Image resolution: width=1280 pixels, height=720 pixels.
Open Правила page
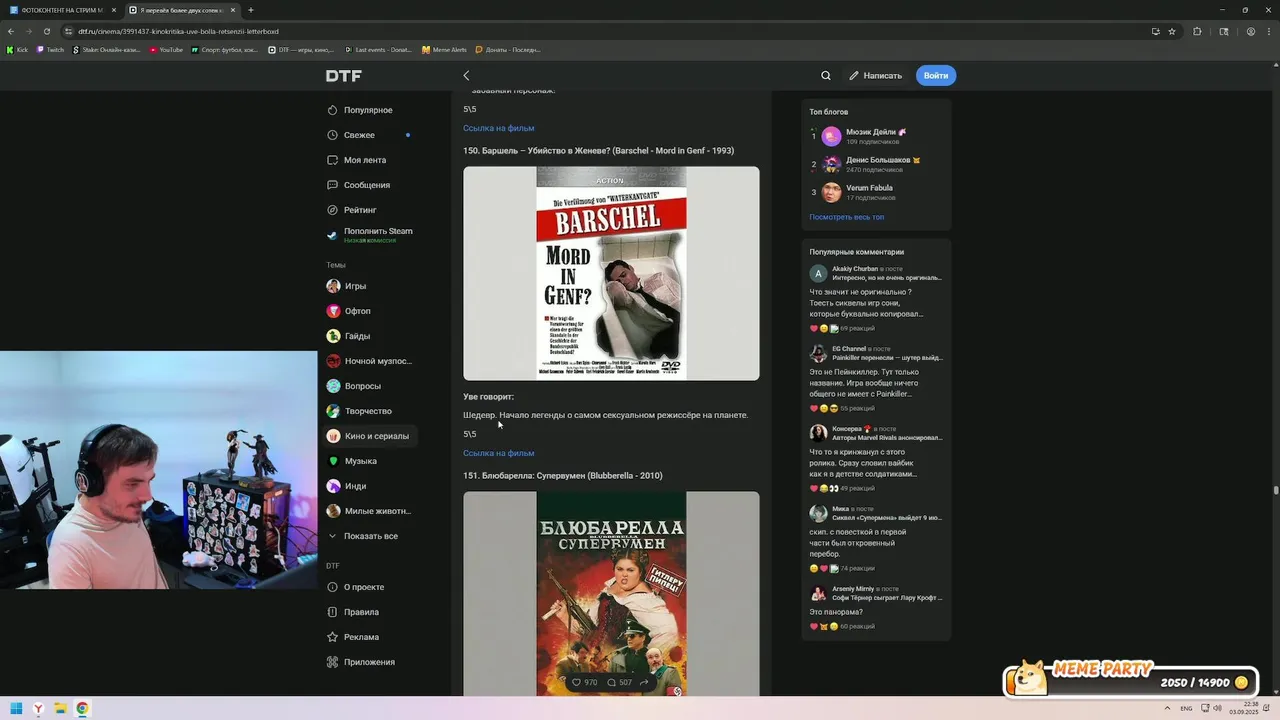click(361, 612)
